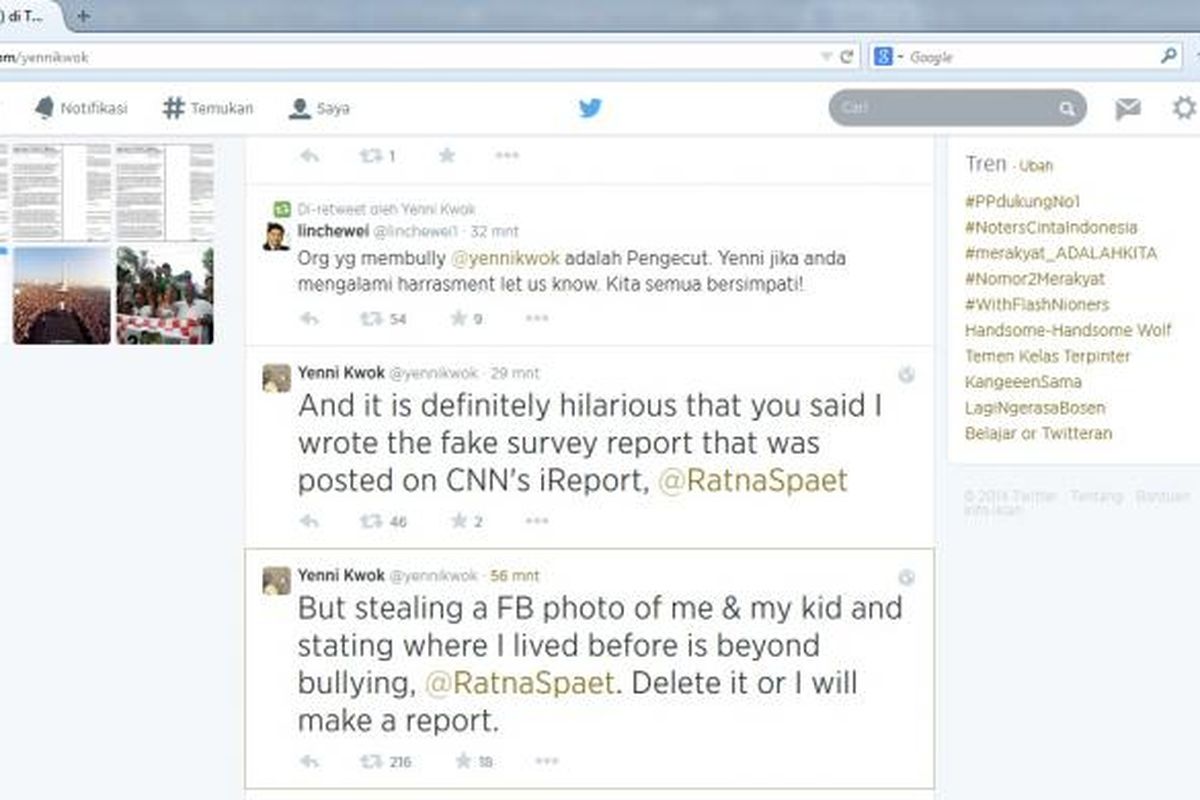Retweet the tweet about stealing FB photo
1200x800 pixels.
click(x=371, y=761)
